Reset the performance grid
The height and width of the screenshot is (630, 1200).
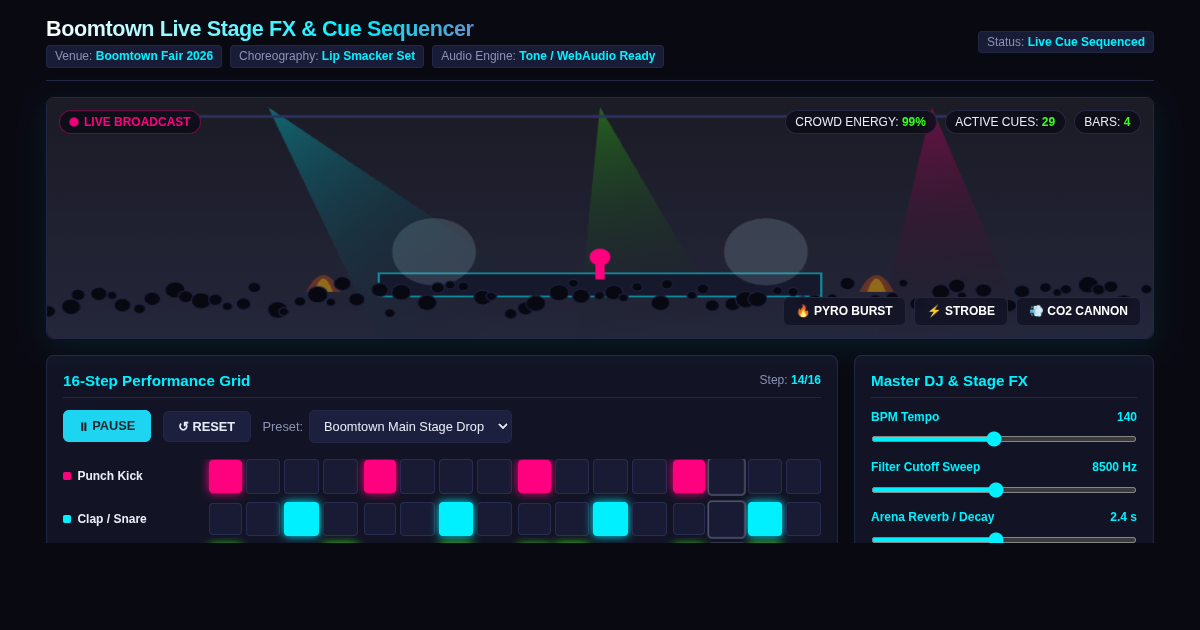click(206, 426)
